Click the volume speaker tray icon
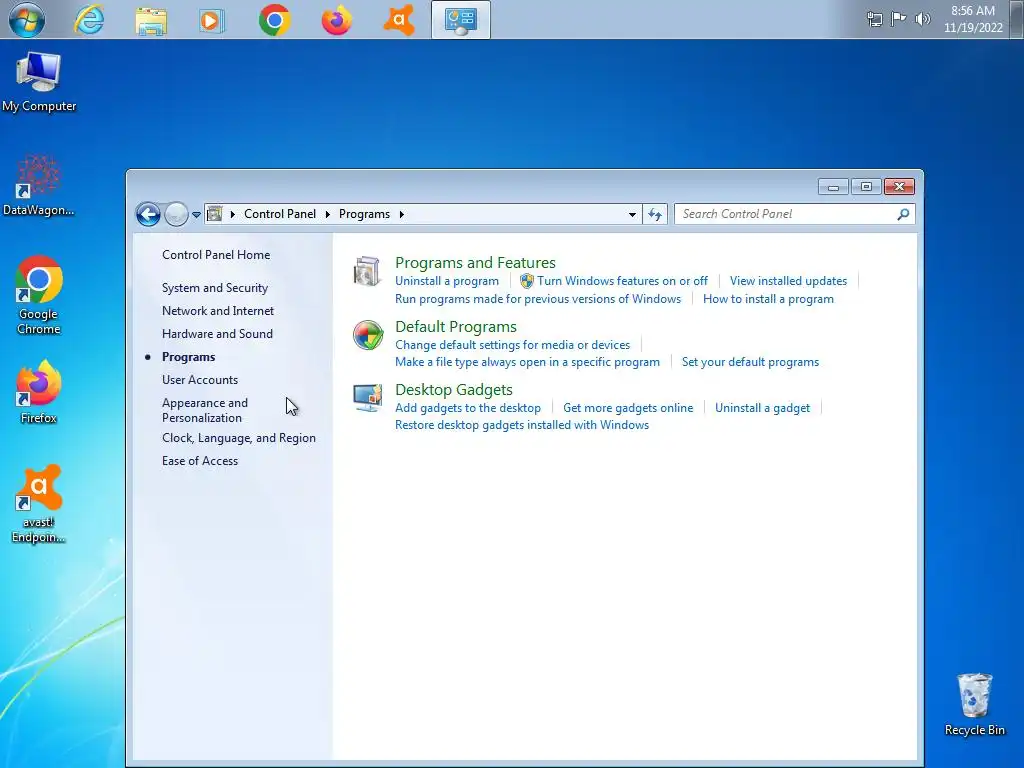 coord(922,19)
